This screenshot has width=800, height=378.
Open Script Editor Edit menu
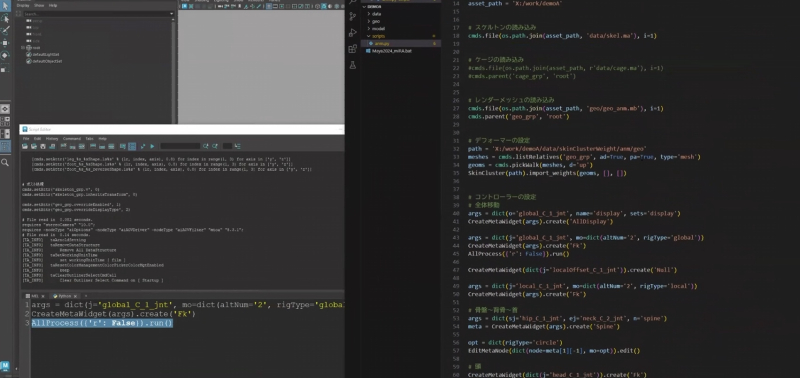click(x=37, y=139)
